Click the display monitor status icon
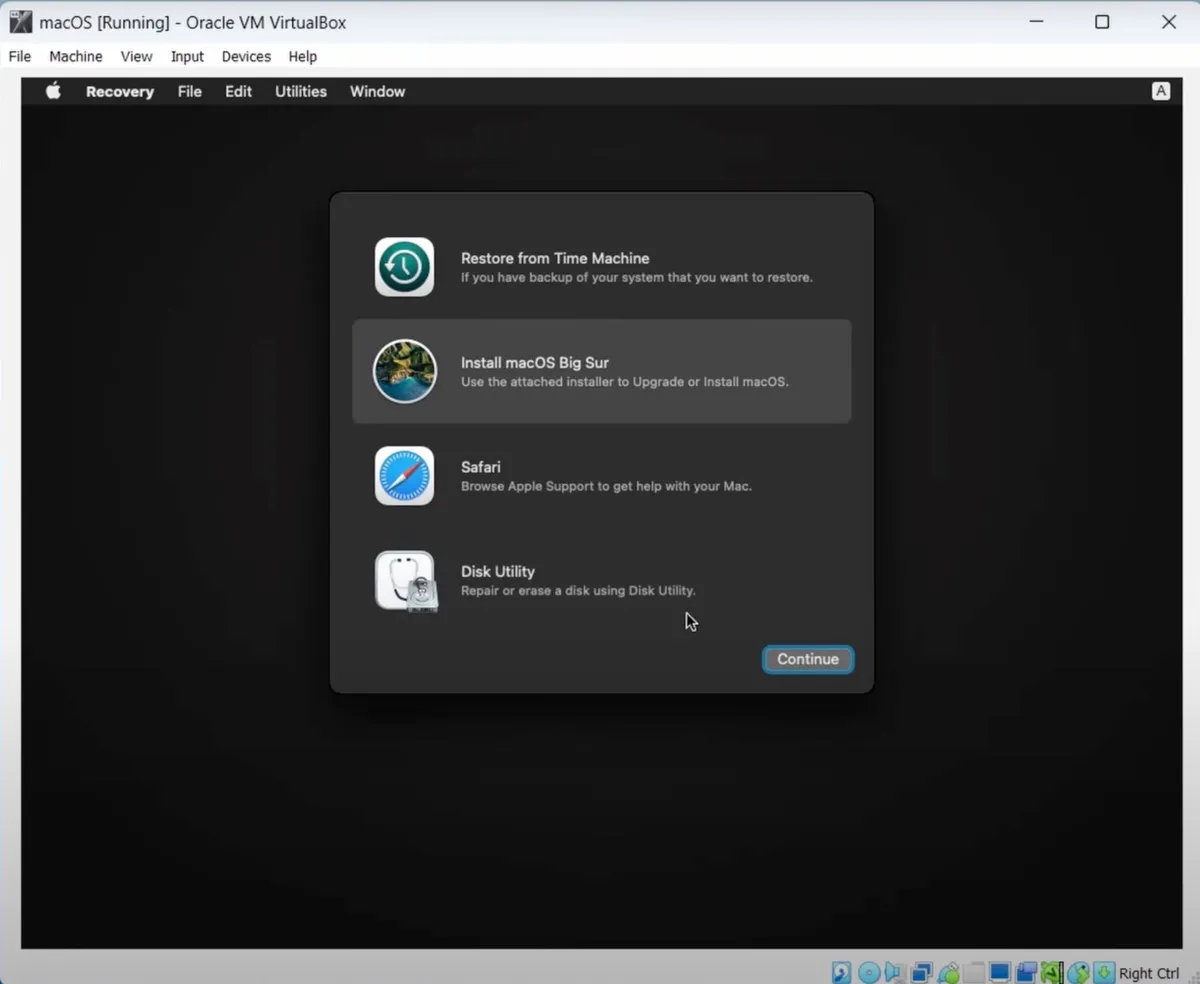Screen dimensions: 1200x984 pos(999,972)
